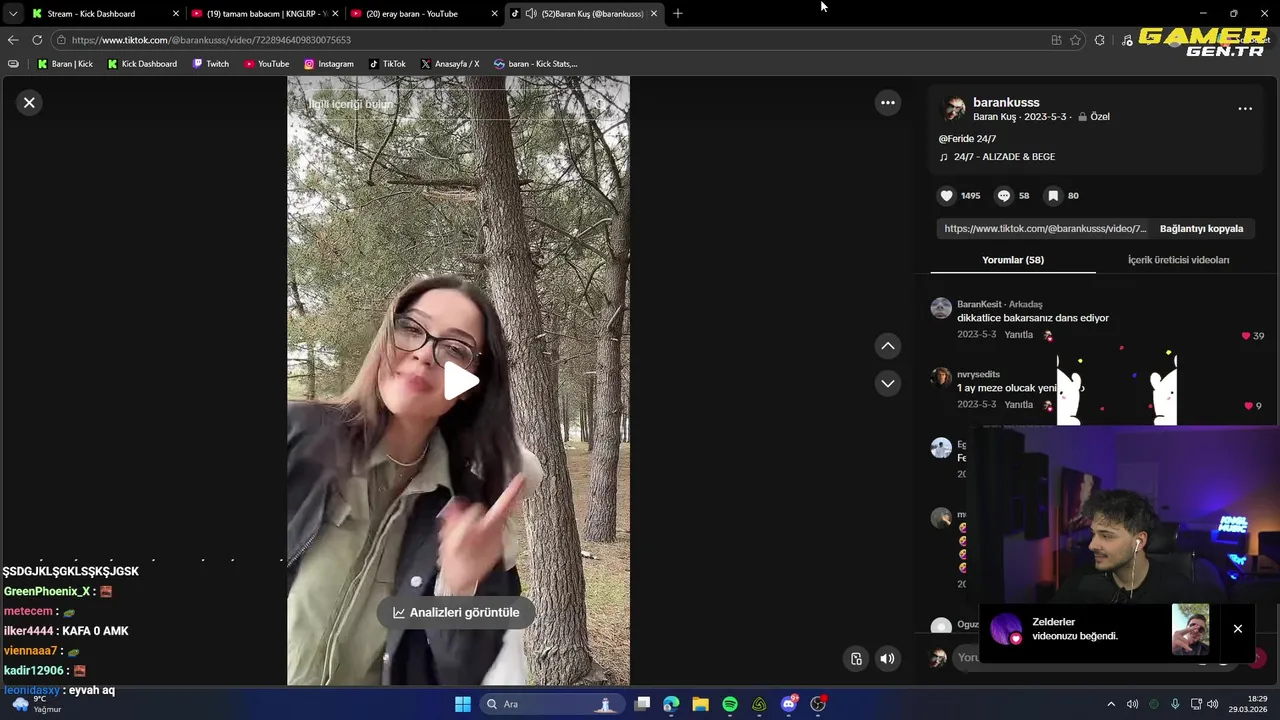
Task: Expand hidden system tray icons chevron
Action: tap(1110, 704)
